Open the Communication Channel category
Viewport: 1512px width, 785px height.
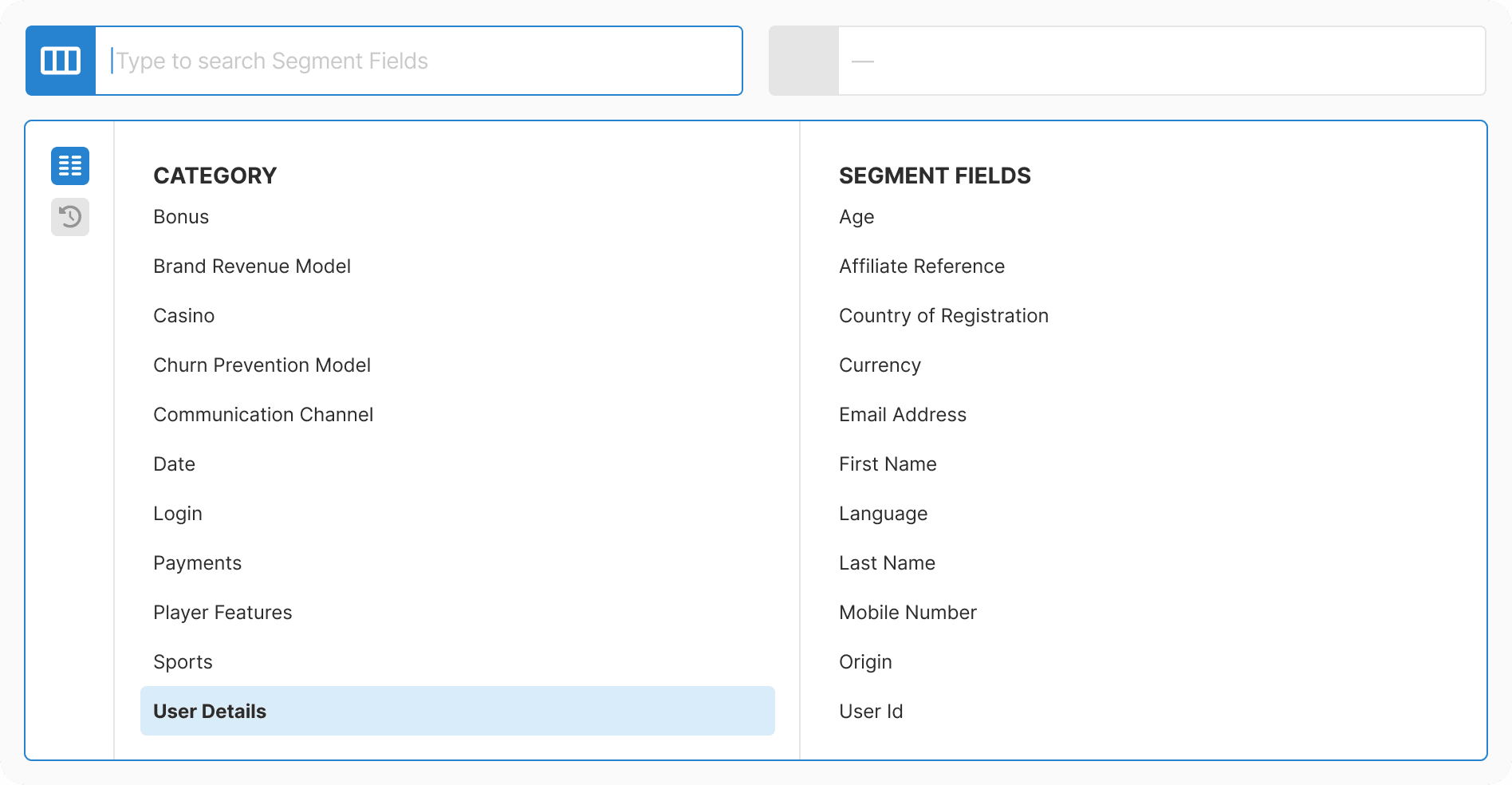(x=263, y=414)
